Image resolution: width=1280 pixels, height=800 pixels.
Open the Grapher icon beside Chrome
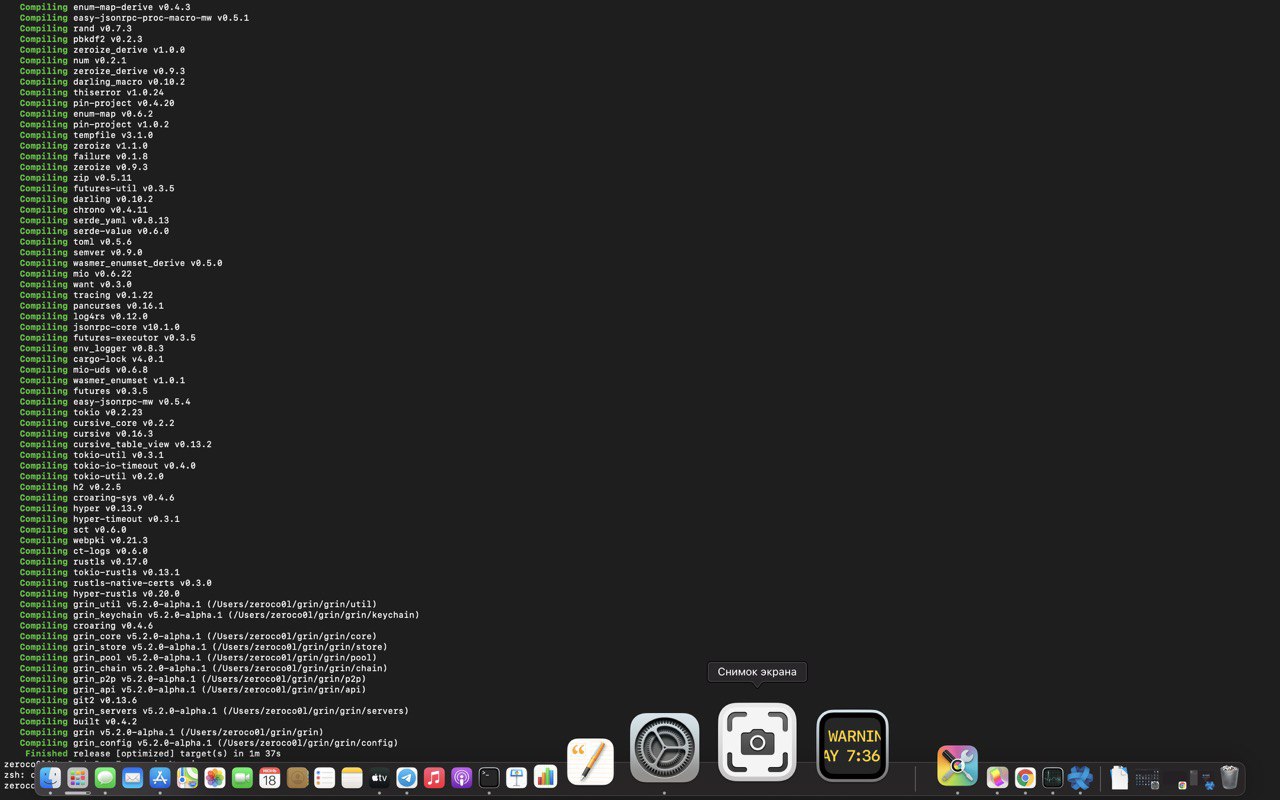click(x=997, y=777)
